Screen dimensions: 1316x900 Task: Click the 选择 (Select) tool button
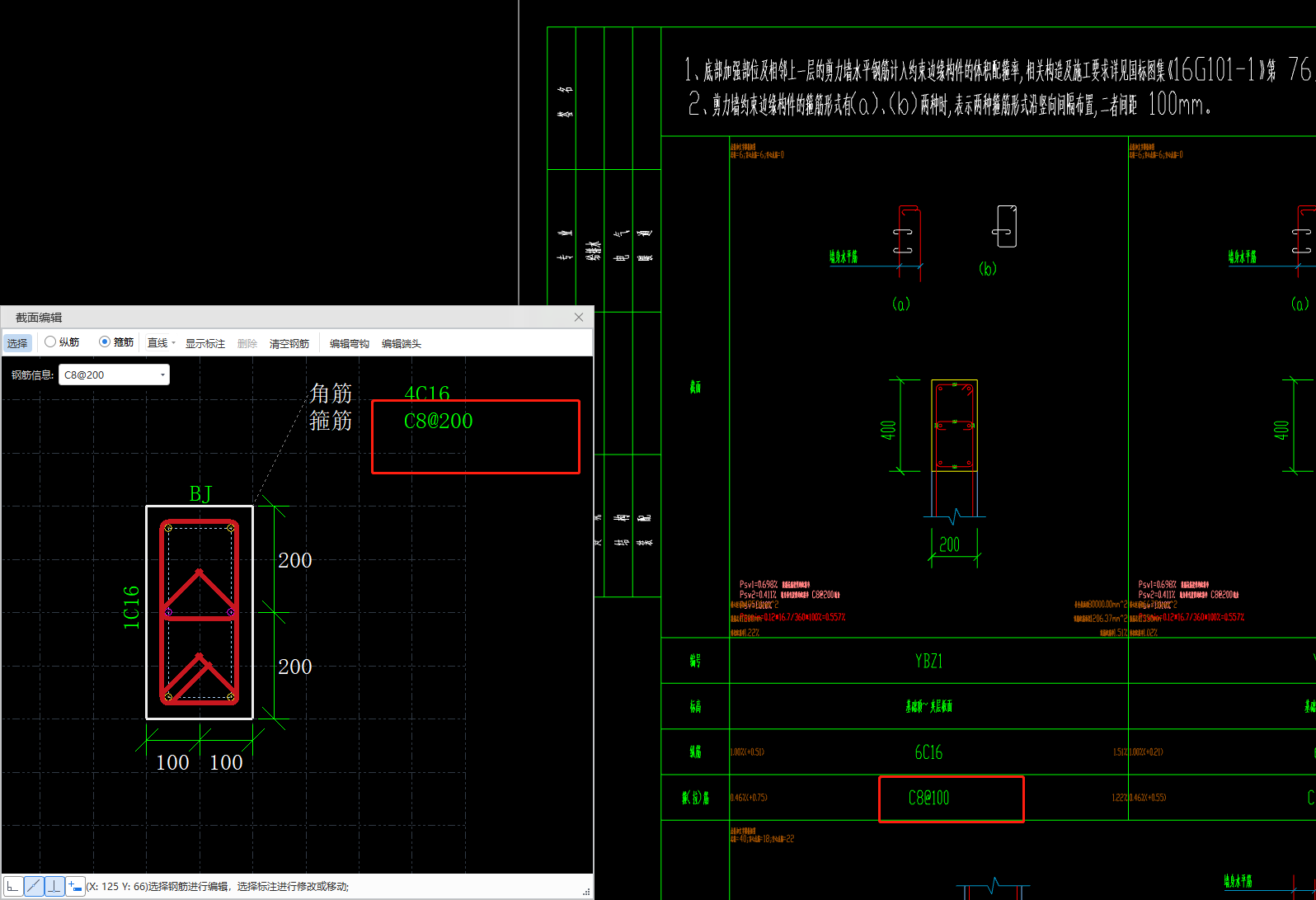(17, 343)
